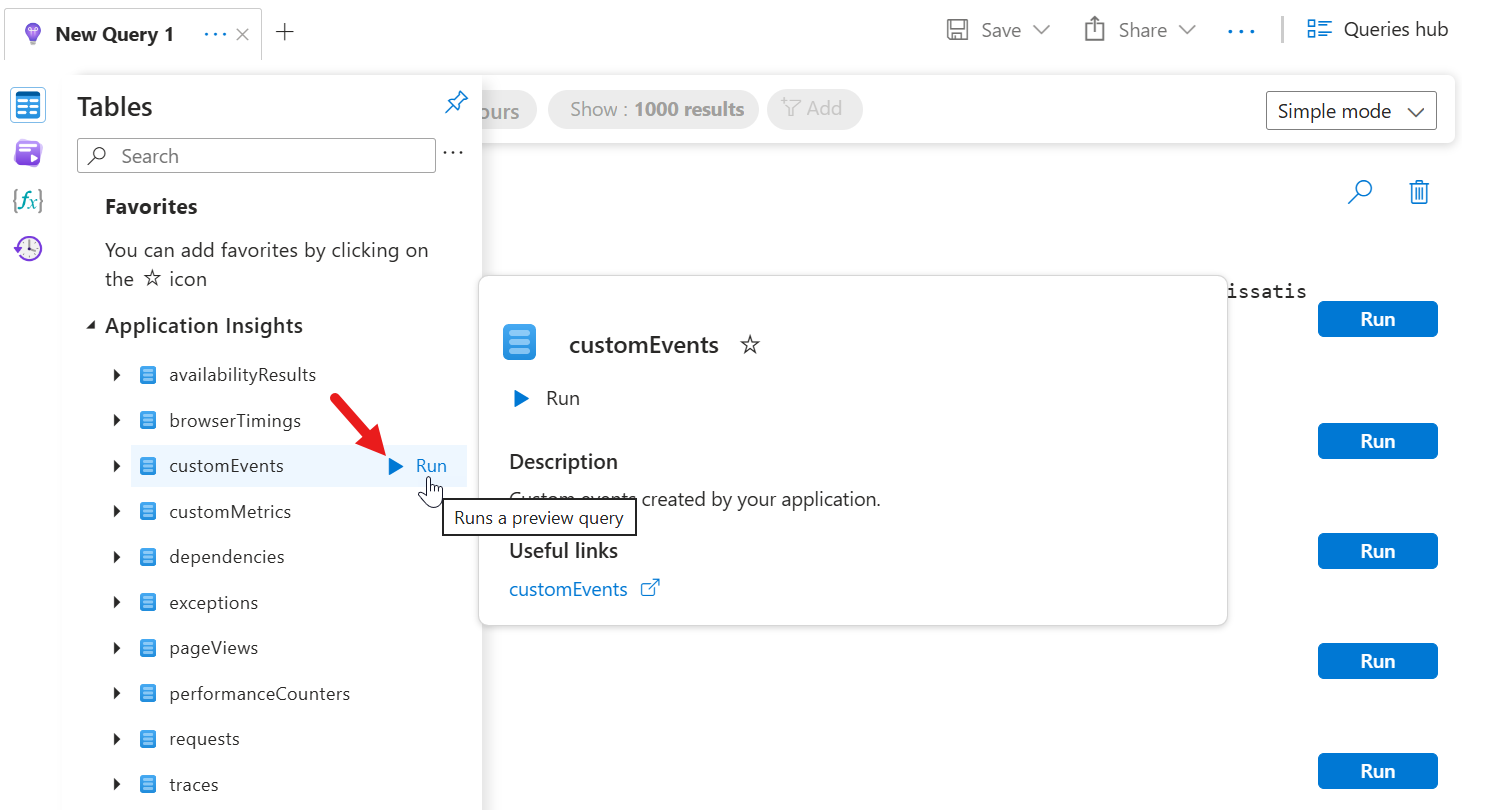Open the Functions panel
This screenshot has width=1491, height=810.
coord(27,200)
